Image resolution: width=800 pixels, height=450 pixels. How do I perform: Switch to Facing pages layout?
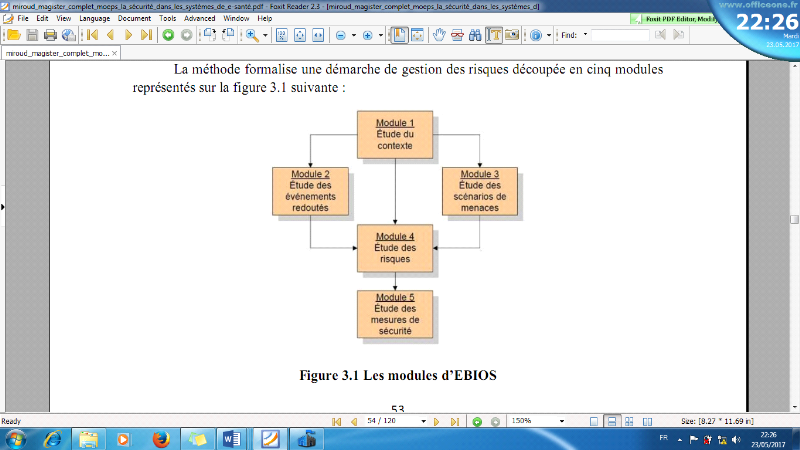647,421
